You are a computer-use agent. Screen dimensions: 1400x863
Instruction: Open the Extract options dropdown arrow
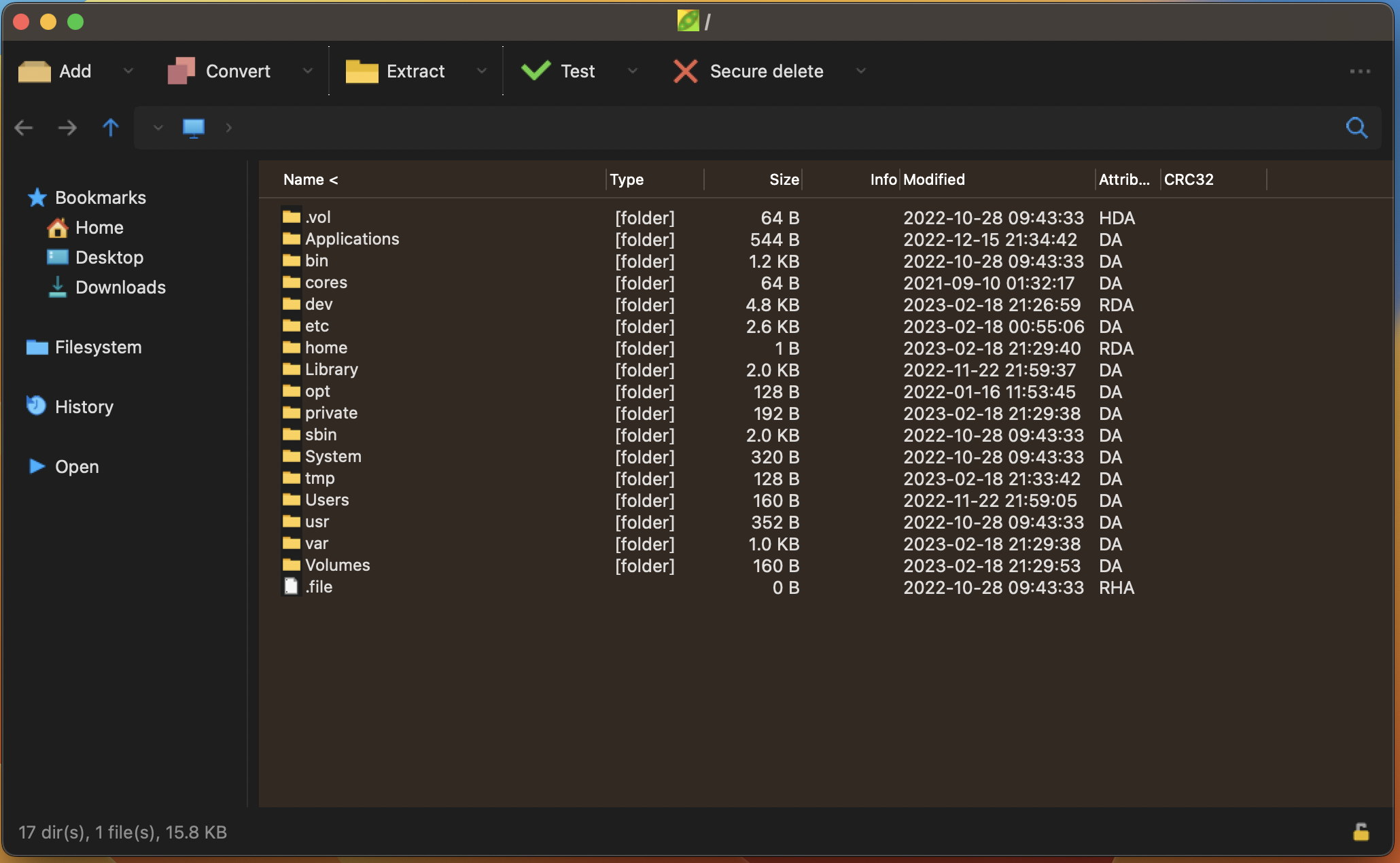(x=482, y=71)
